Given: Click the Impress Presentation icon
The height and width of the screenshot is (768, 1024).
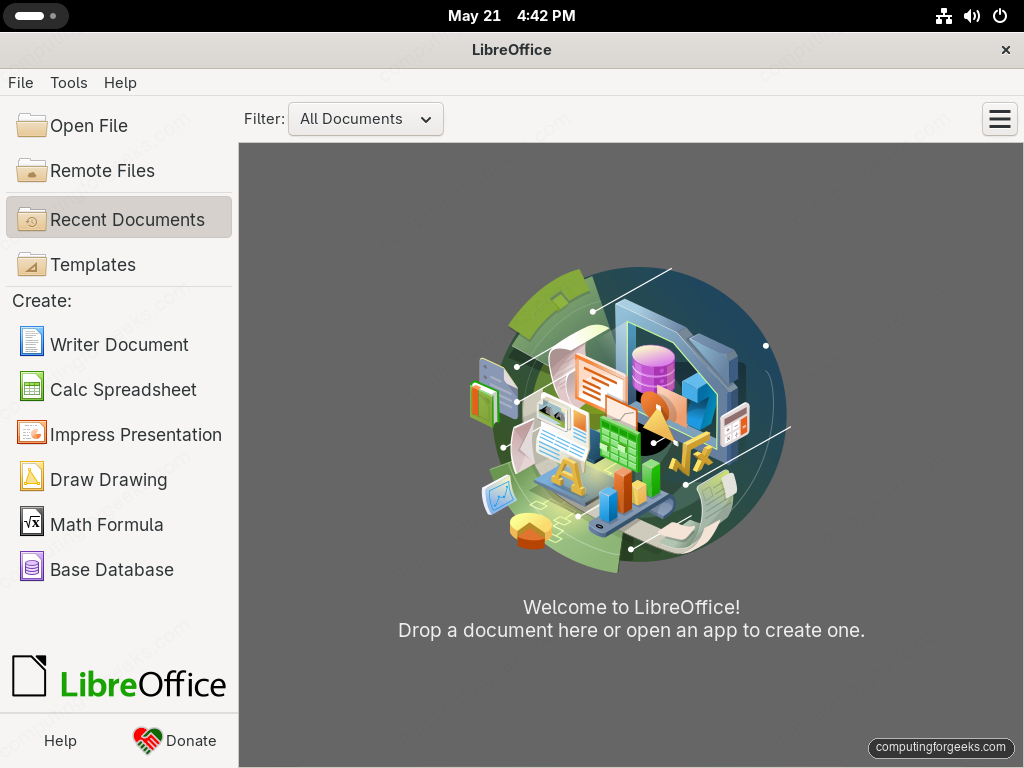Looking at the screenshot, I should [x=31, y=432].
